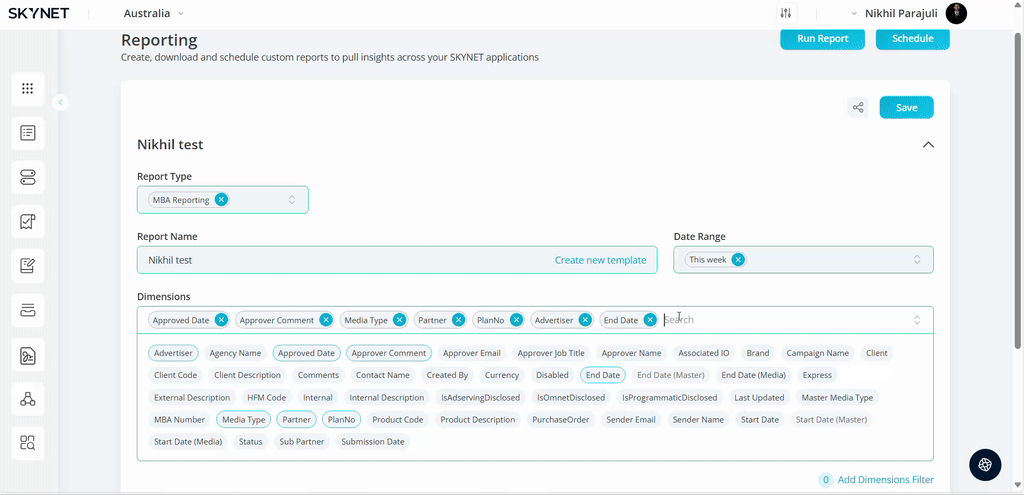Open the Report Type dropdown
Viewport: 1024px width, 495px height.
coord(292,200)
